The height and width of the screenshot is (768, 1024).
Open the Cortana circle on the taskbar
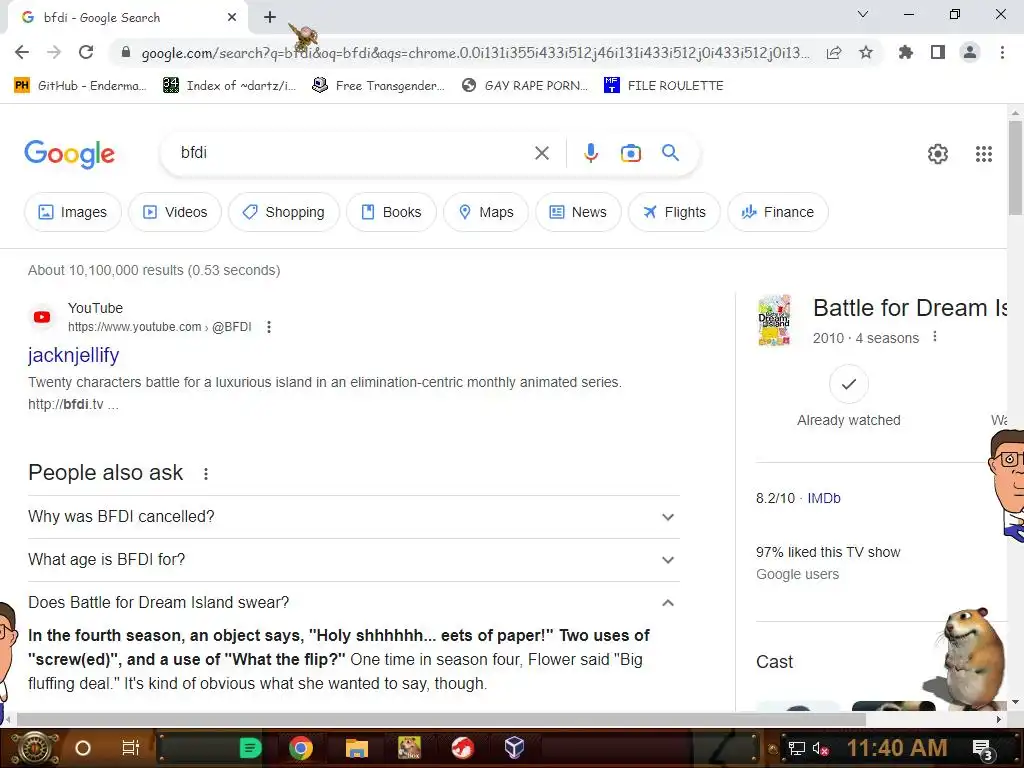(x=83, y=748)
